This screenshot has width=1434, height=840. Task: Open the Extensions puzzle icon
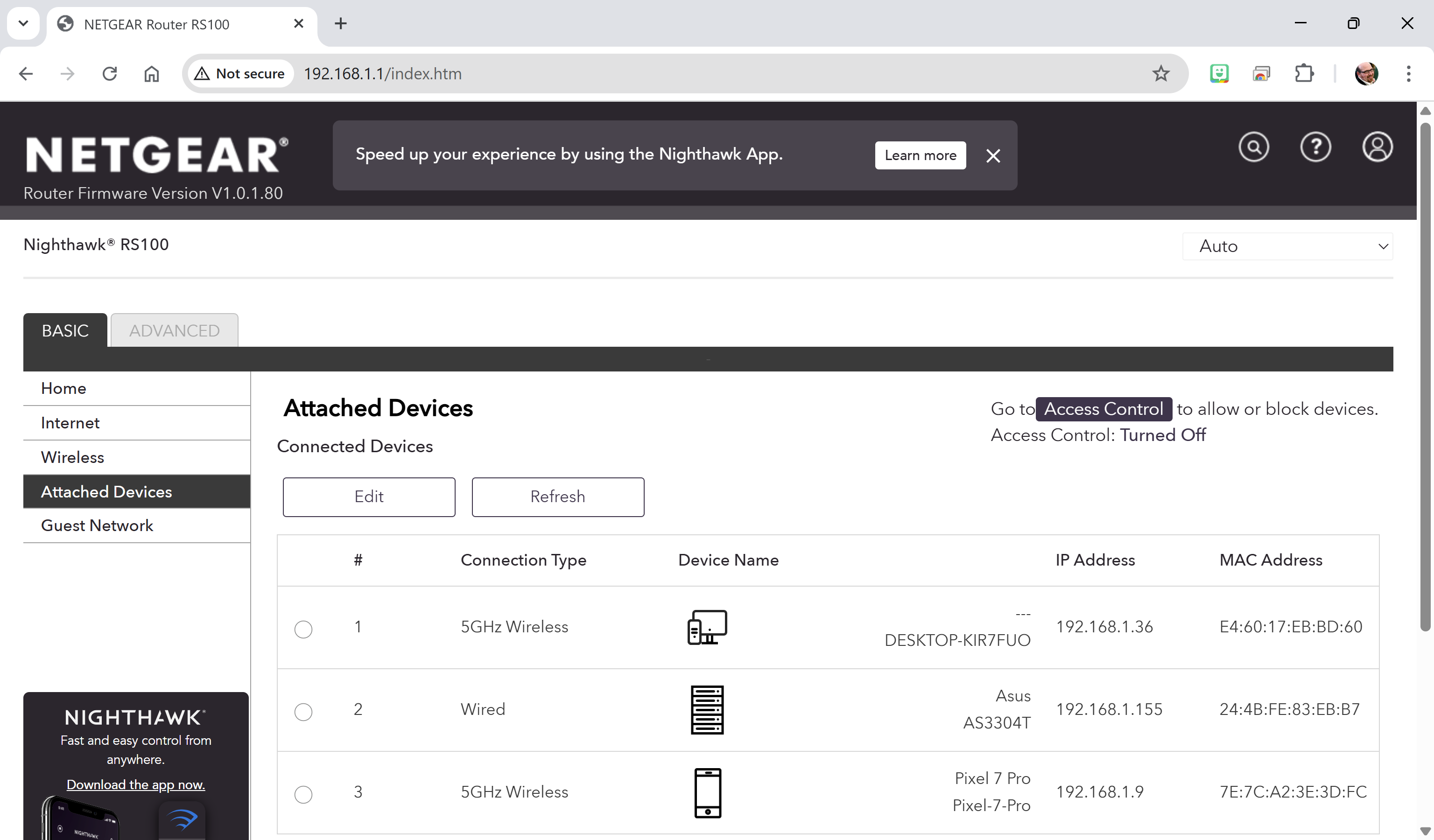click(1304, 73)
